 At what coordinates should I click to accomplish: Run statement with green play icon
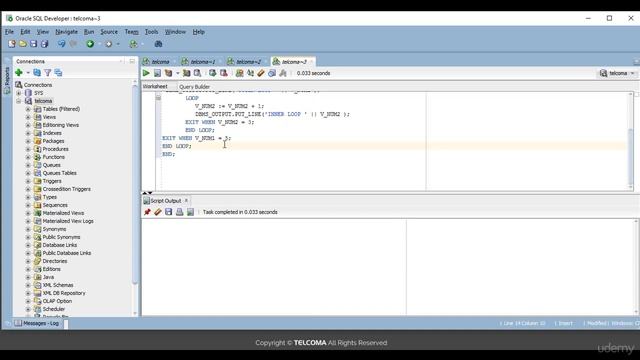[146, 73]
